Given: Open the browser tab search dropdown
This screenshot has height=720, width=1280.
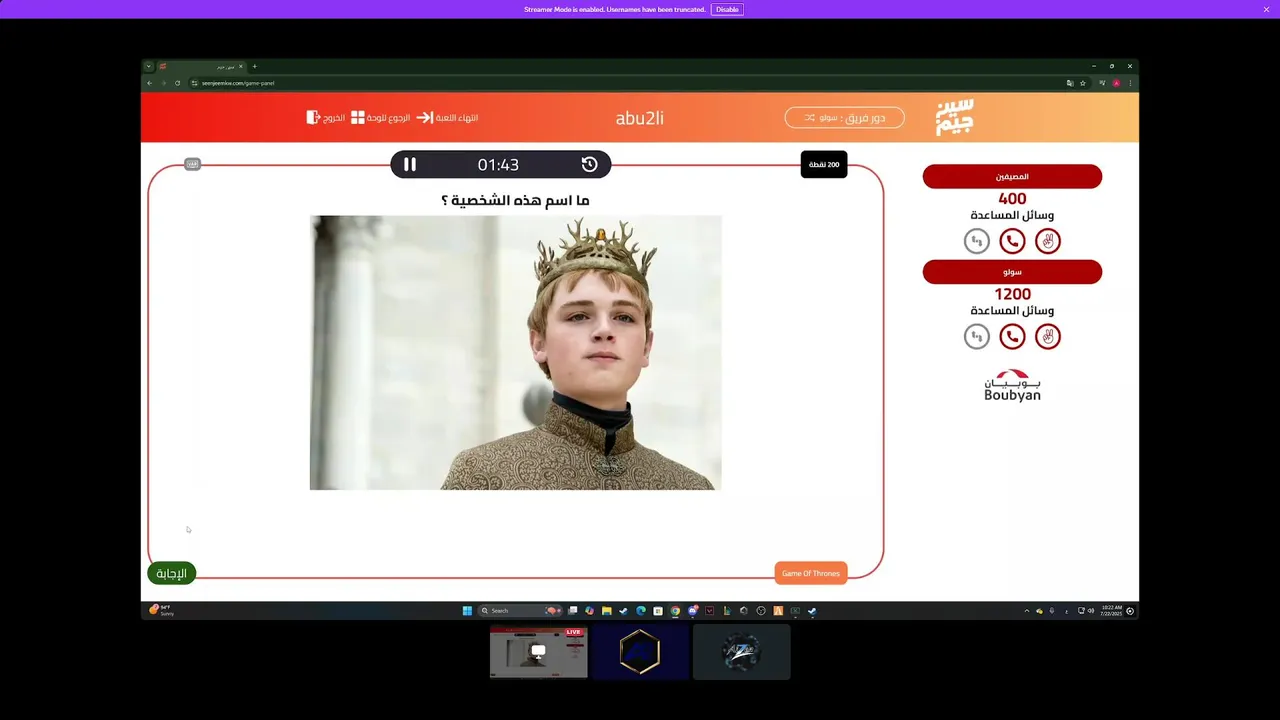Looking at the screenshot, I should pyautogui.click(x=148, y=67).
